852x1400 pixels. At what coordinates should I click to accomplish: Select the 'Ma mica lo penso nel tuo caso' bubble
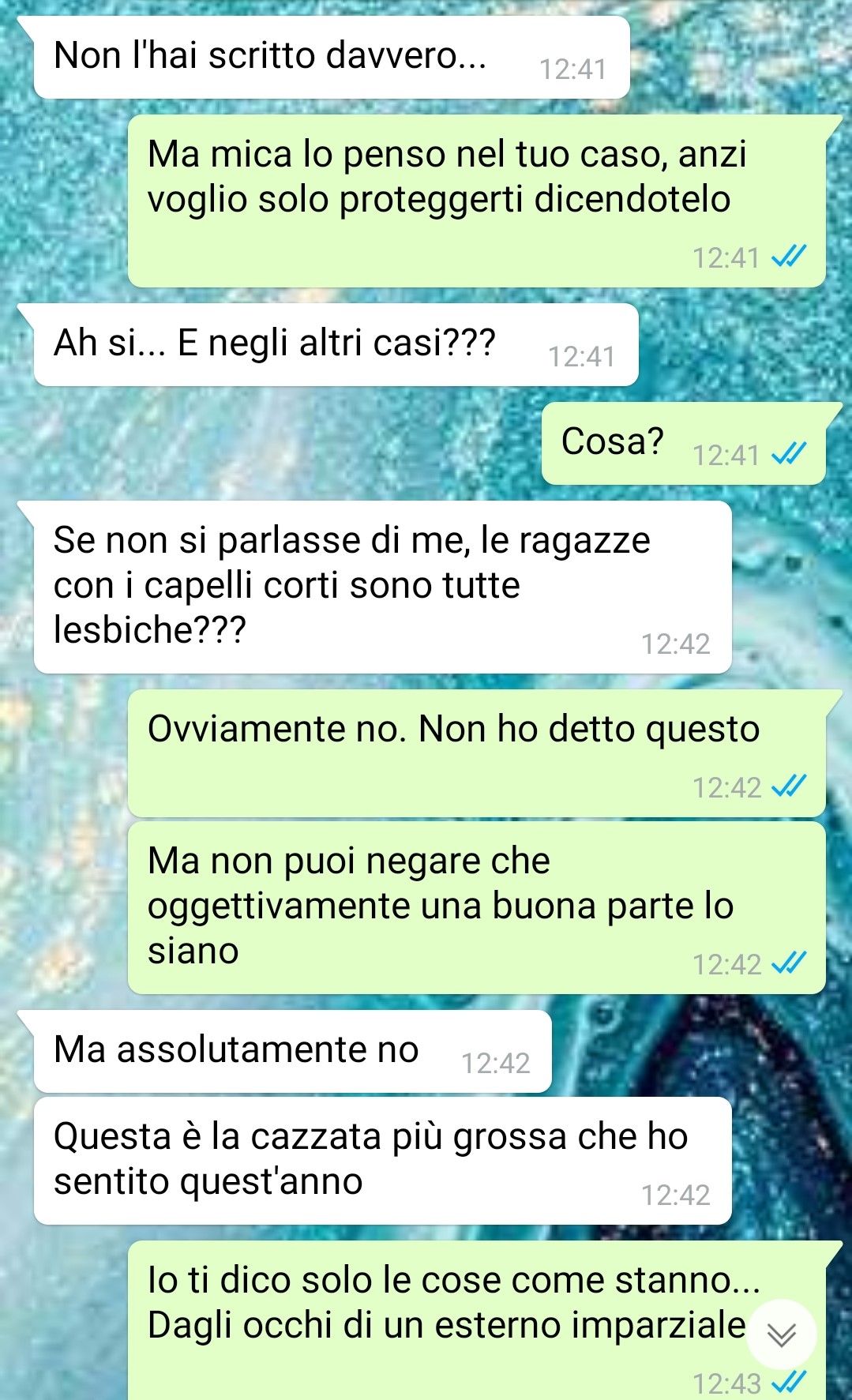coord(477,201)
